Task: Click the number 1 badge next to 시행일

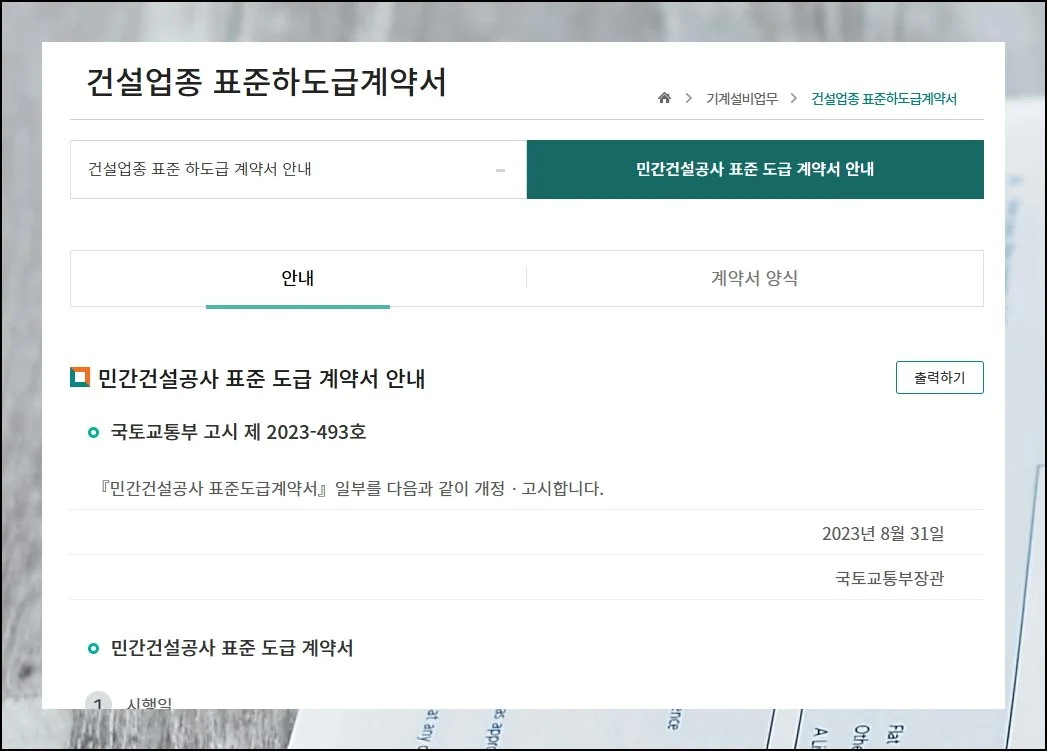Action: [x=98, y=702]
